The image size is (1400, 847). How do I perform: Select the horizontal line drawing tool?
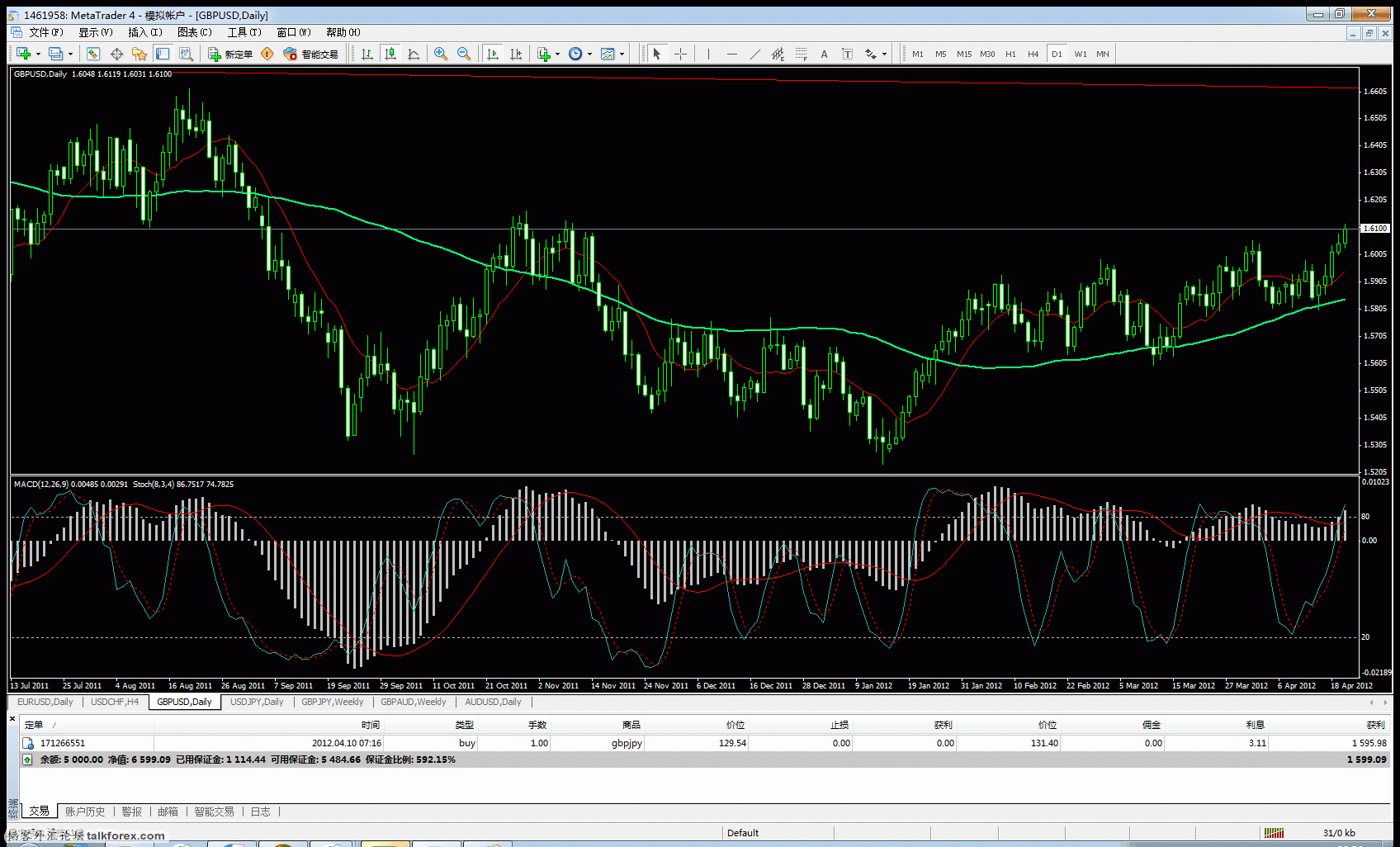pos(731,54)
